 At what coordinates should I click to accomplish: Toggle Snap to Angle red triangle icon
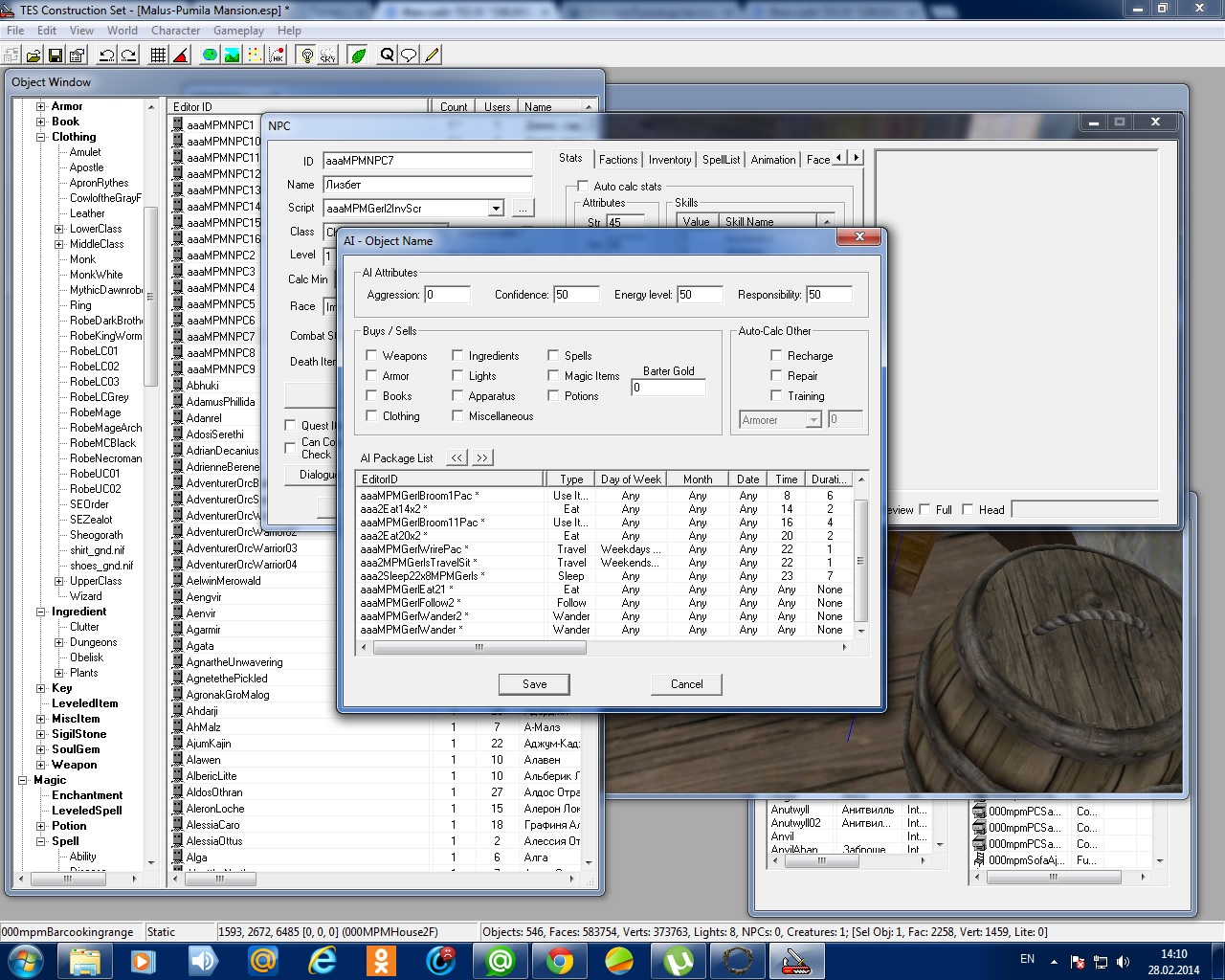(180, 56)
